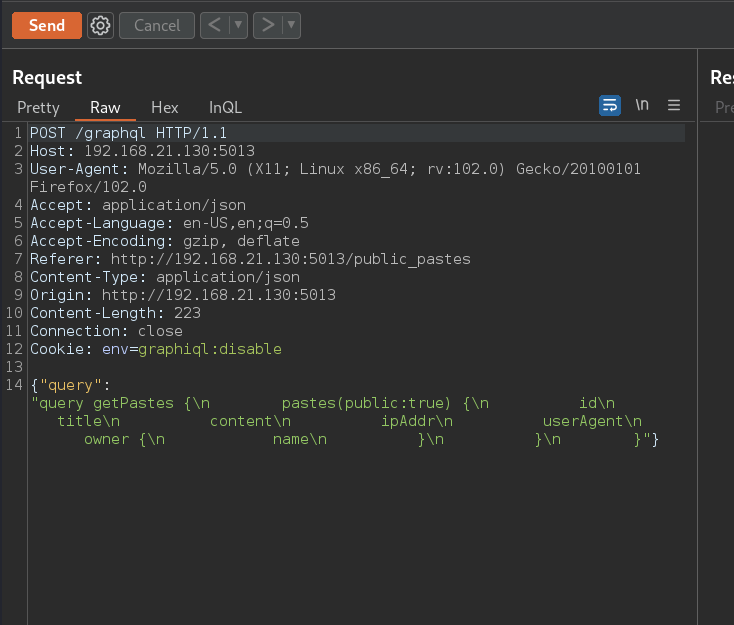Open the request editor hamburger menu

[x=674, y=105]
